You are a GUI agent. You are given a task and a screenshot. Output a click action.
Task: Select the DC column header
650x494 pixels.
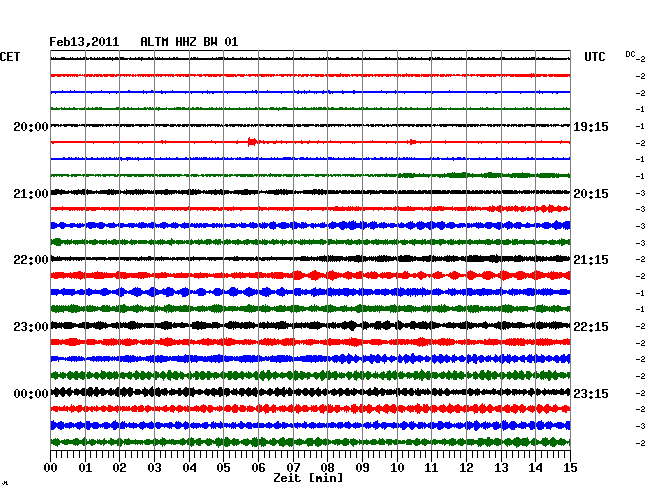tap(630, 54)
